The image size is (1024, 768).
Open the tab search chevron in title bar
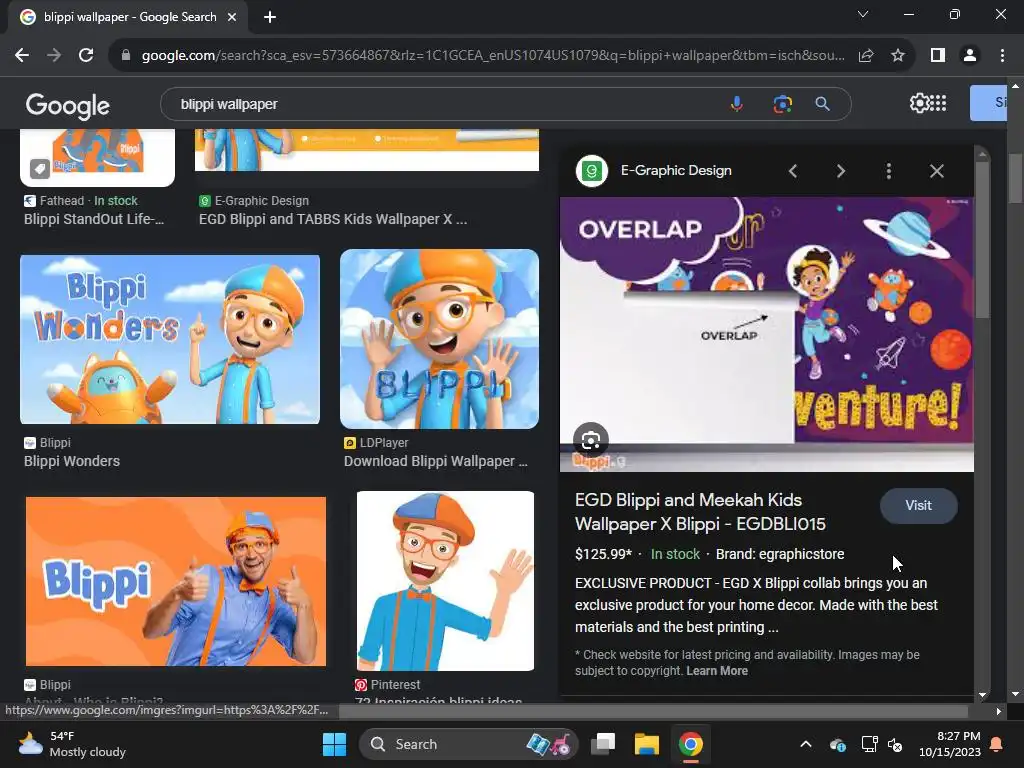coord(863,14)
